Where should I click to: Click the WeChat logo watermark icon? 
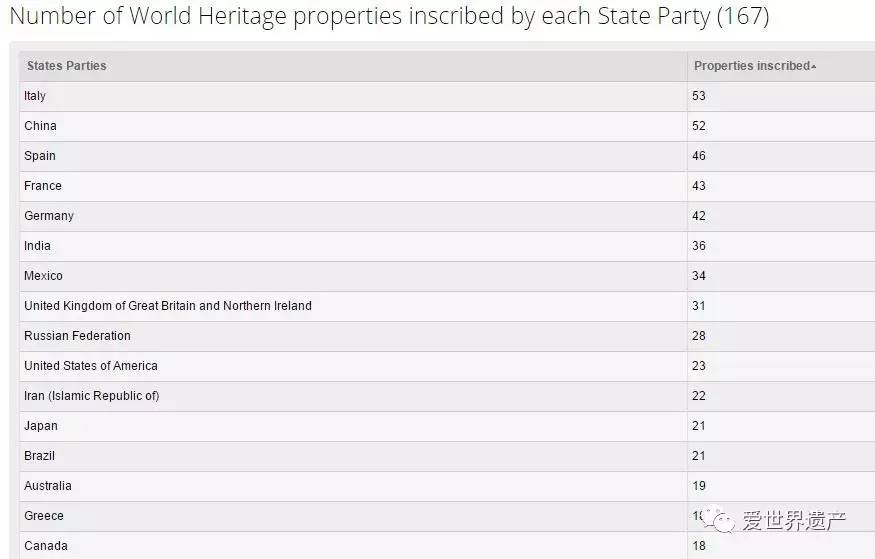[719, 519]
